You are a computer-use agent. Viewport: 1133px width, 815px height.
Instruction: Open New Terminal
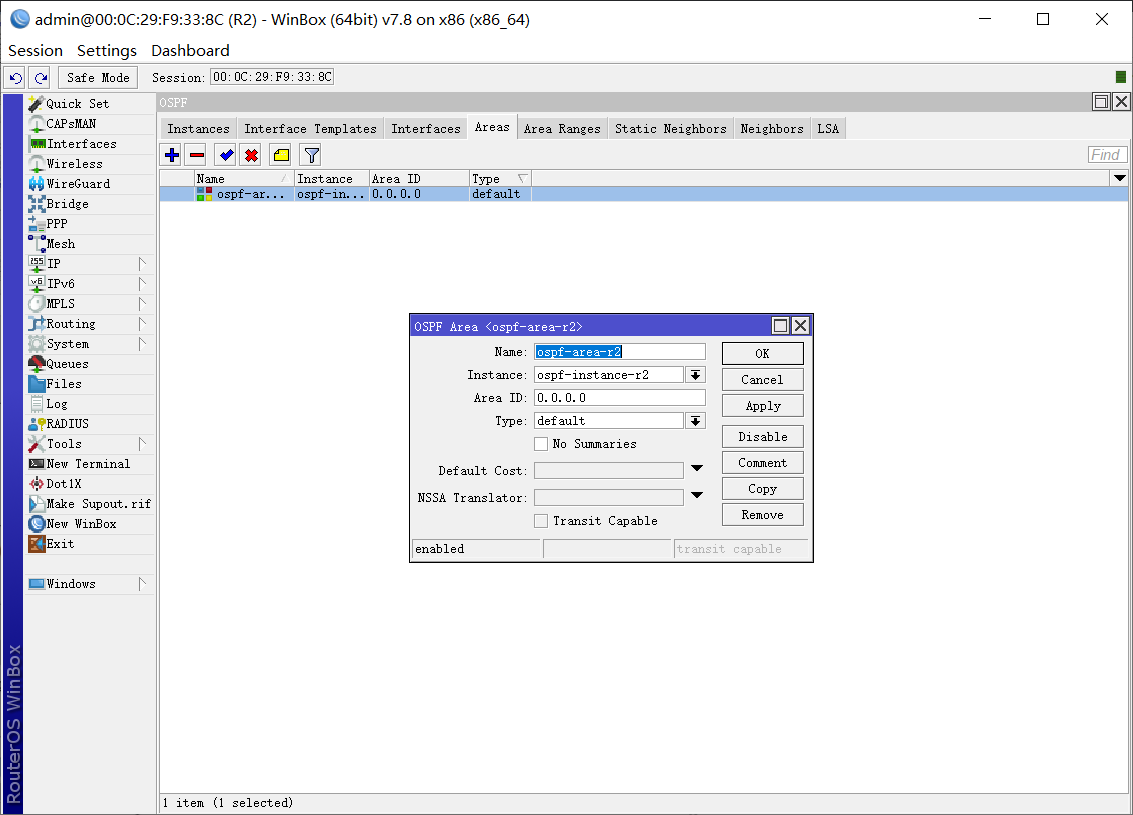point(90,464)
